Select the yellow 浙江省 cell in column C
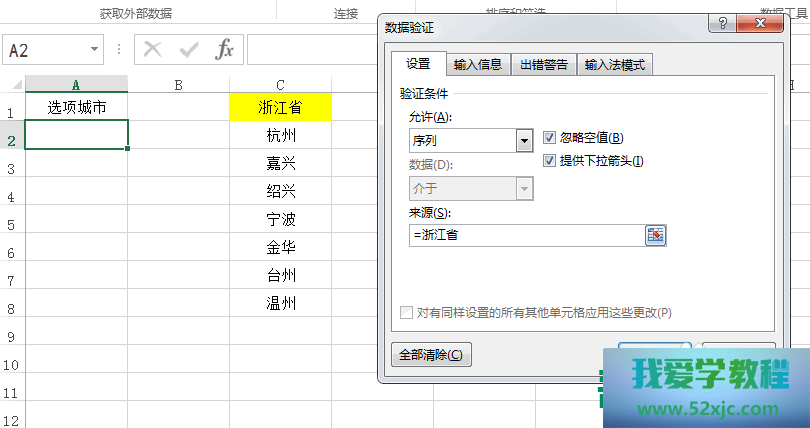This screenshot has height=428, width=810. pos(279,107)
